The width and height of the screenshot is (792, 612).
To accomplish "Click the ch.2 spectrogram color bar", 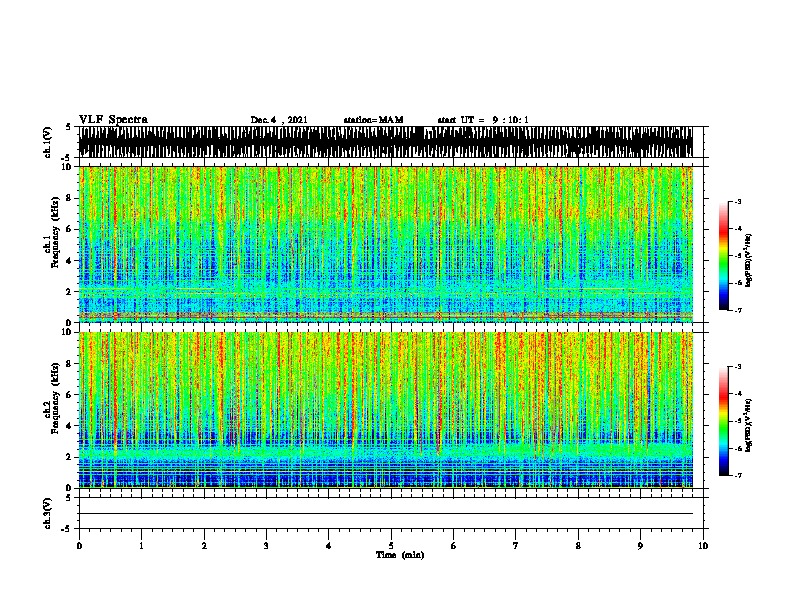I will 723,421.
